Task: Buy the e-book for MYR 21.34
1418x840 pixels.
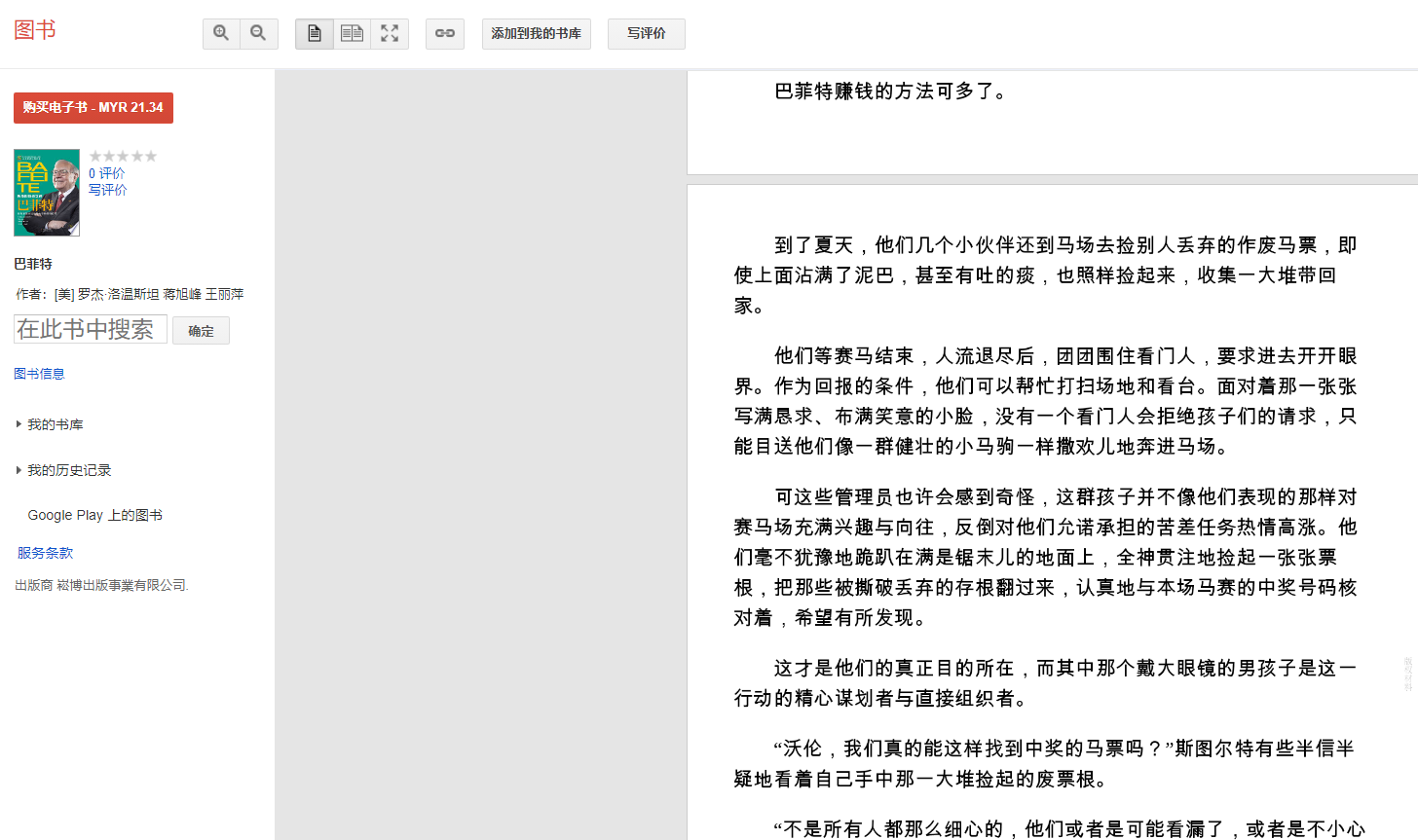Action: coord(93,108)
